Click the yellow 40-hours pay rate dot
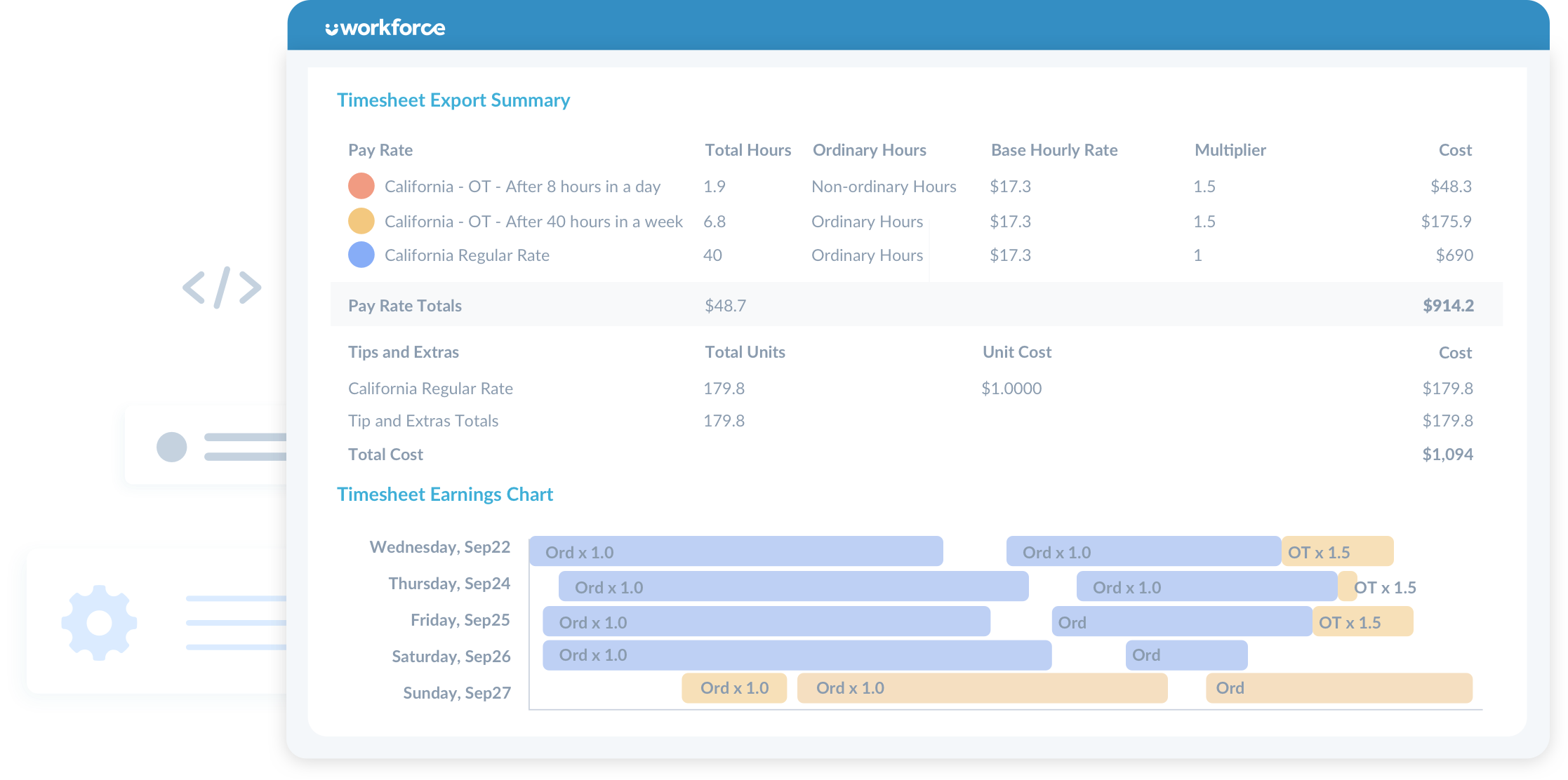 click(x=361, y=221)
